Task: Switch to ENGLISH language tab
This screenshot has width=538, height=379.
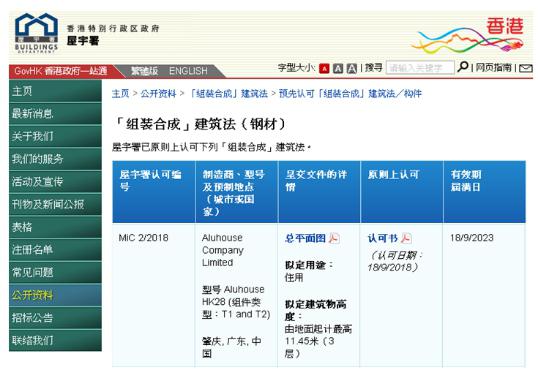Action: click(x=188, y=71)
